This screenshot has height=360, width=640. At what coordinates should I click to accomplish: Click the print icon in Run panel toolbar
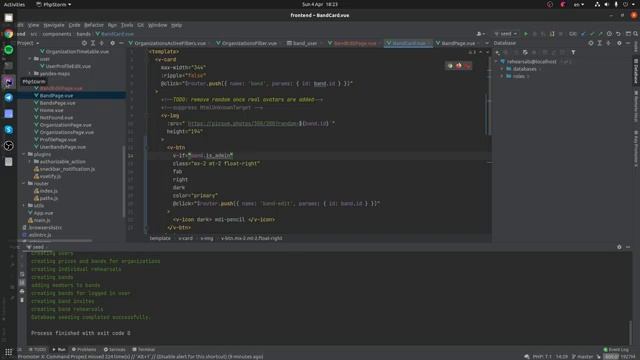[x=22, y=291]
